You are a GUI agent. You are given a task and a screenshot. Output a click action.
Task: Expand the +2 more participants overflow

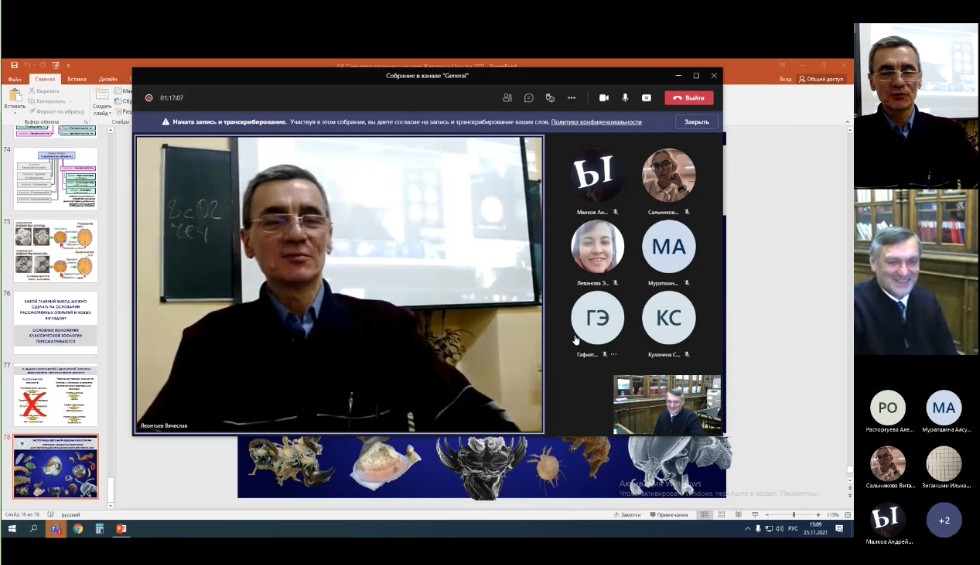(943, 520)
